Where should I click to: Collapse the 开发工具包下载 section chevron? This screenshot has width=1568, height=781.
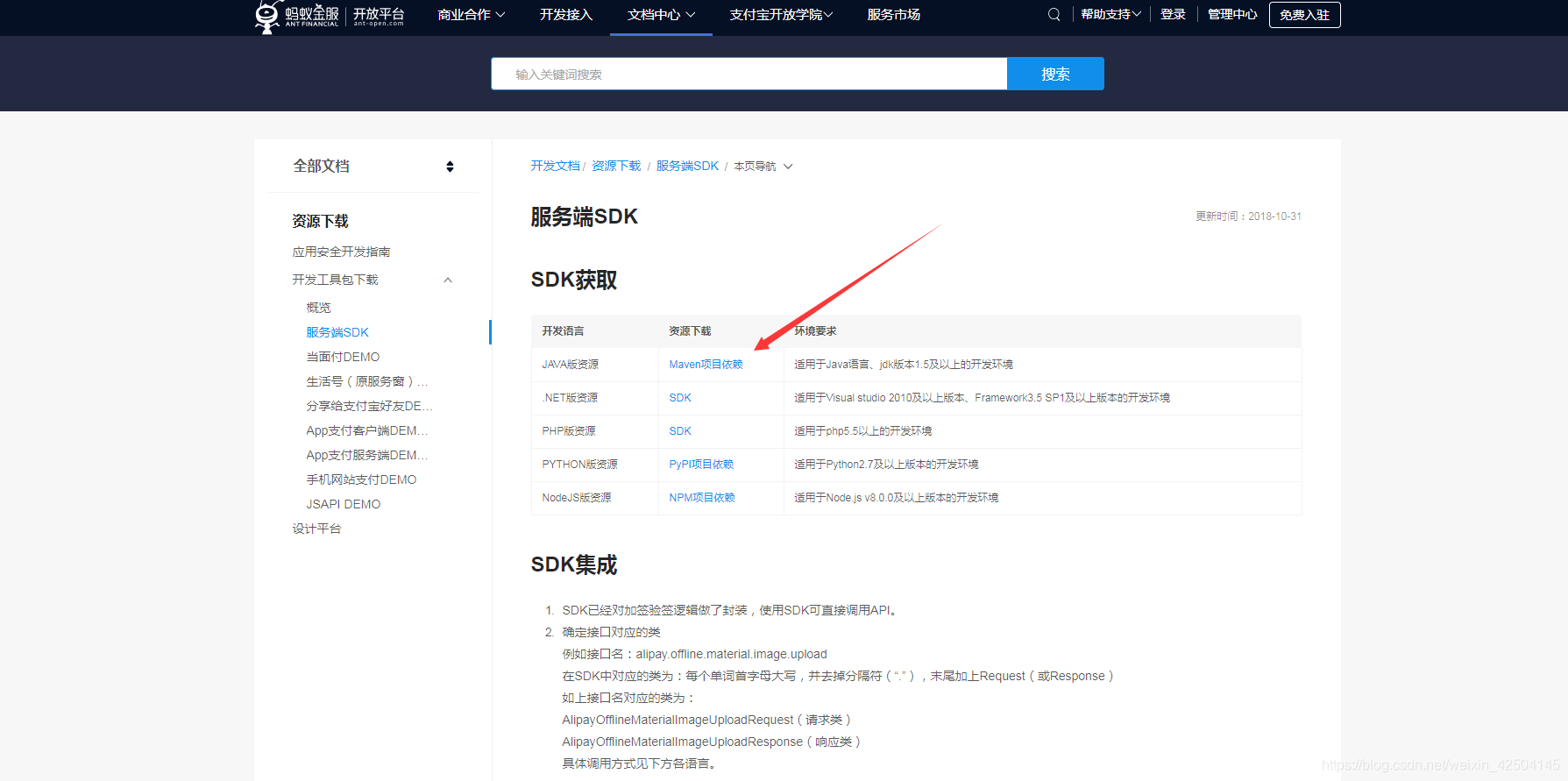tap(448, 280)
